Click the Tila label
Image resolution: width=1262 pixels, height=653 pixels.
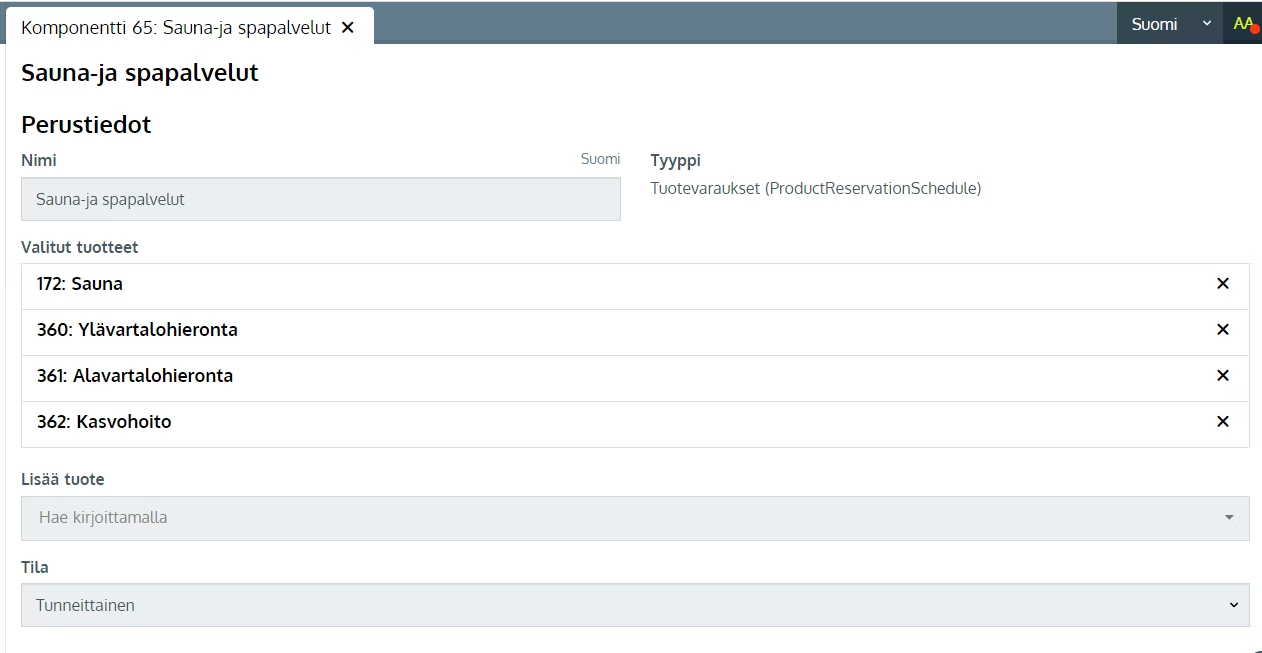click(x=35, y=567)
